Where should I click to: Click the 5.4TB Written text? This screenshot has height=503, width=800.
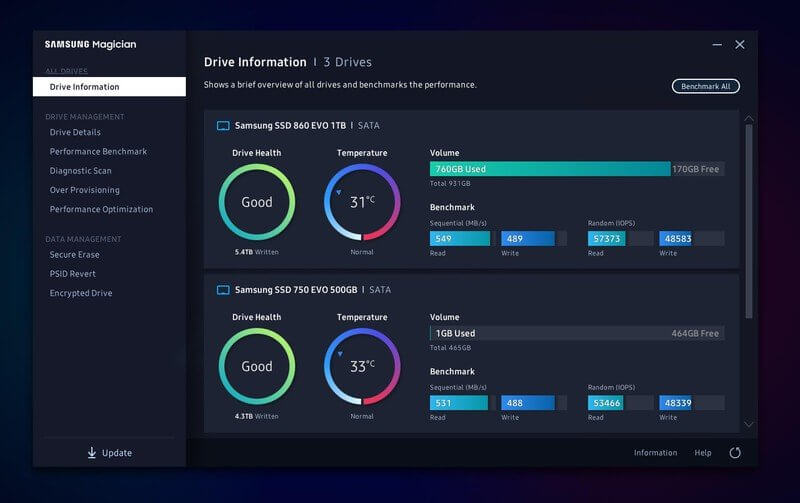[x=257, y=252]
